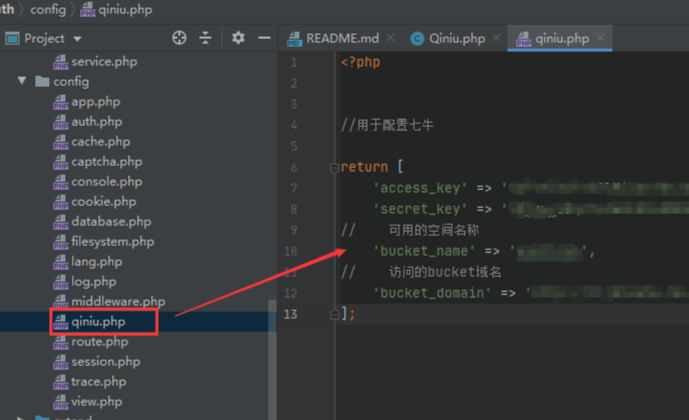Open trace.php file
Viewport: 689px width, 420px height.
tap(99, 382)
